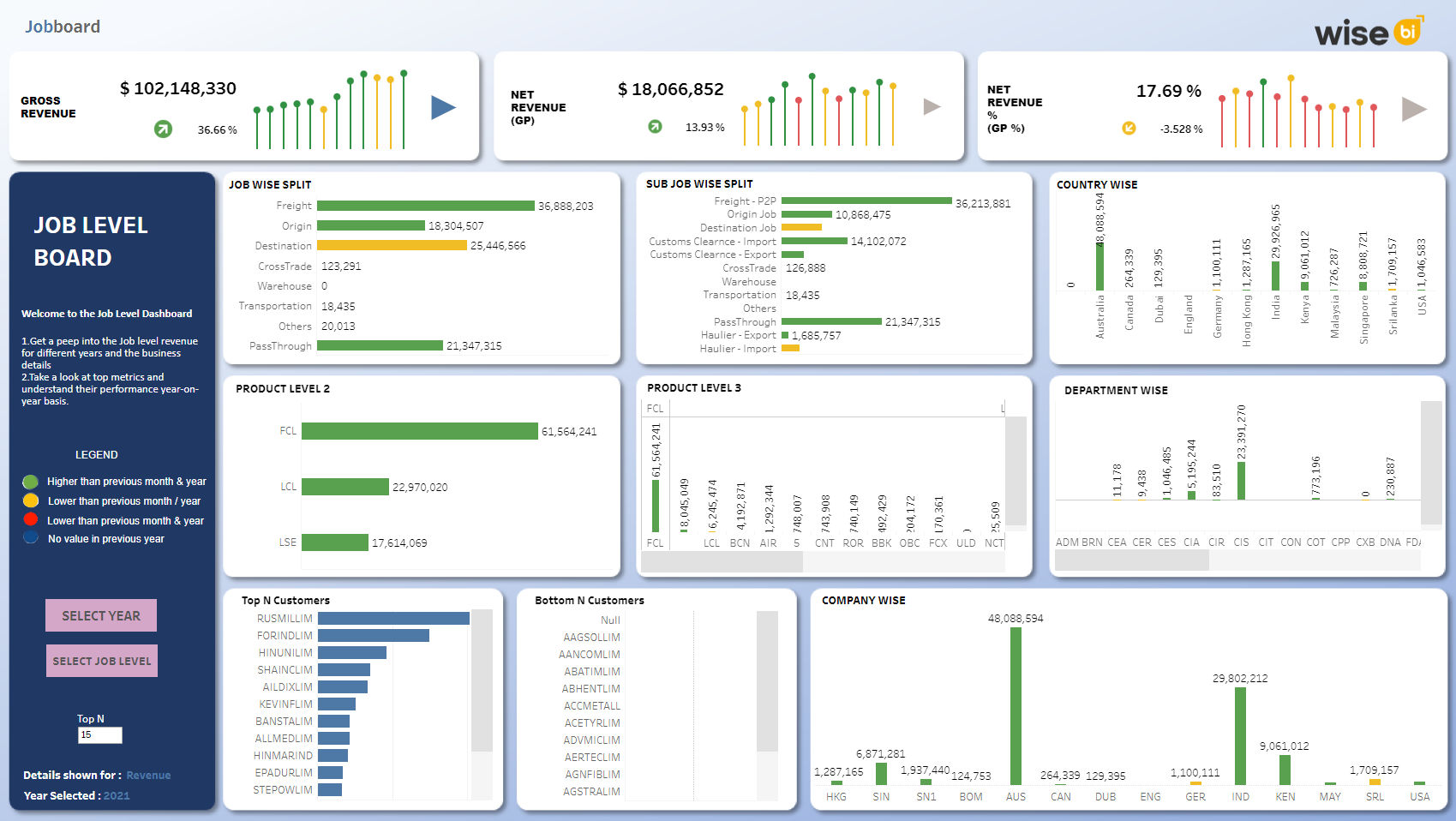Toggle blue 'No value in previous year' legend
The image size is (1456, 821).
point(31,538)
